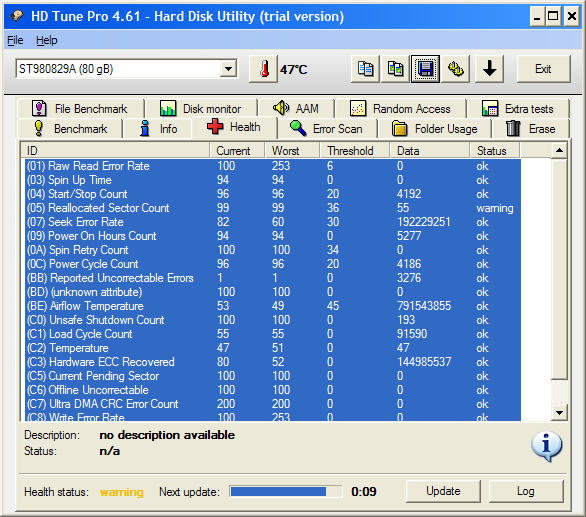Click the Data column header

tap(430, 151)
